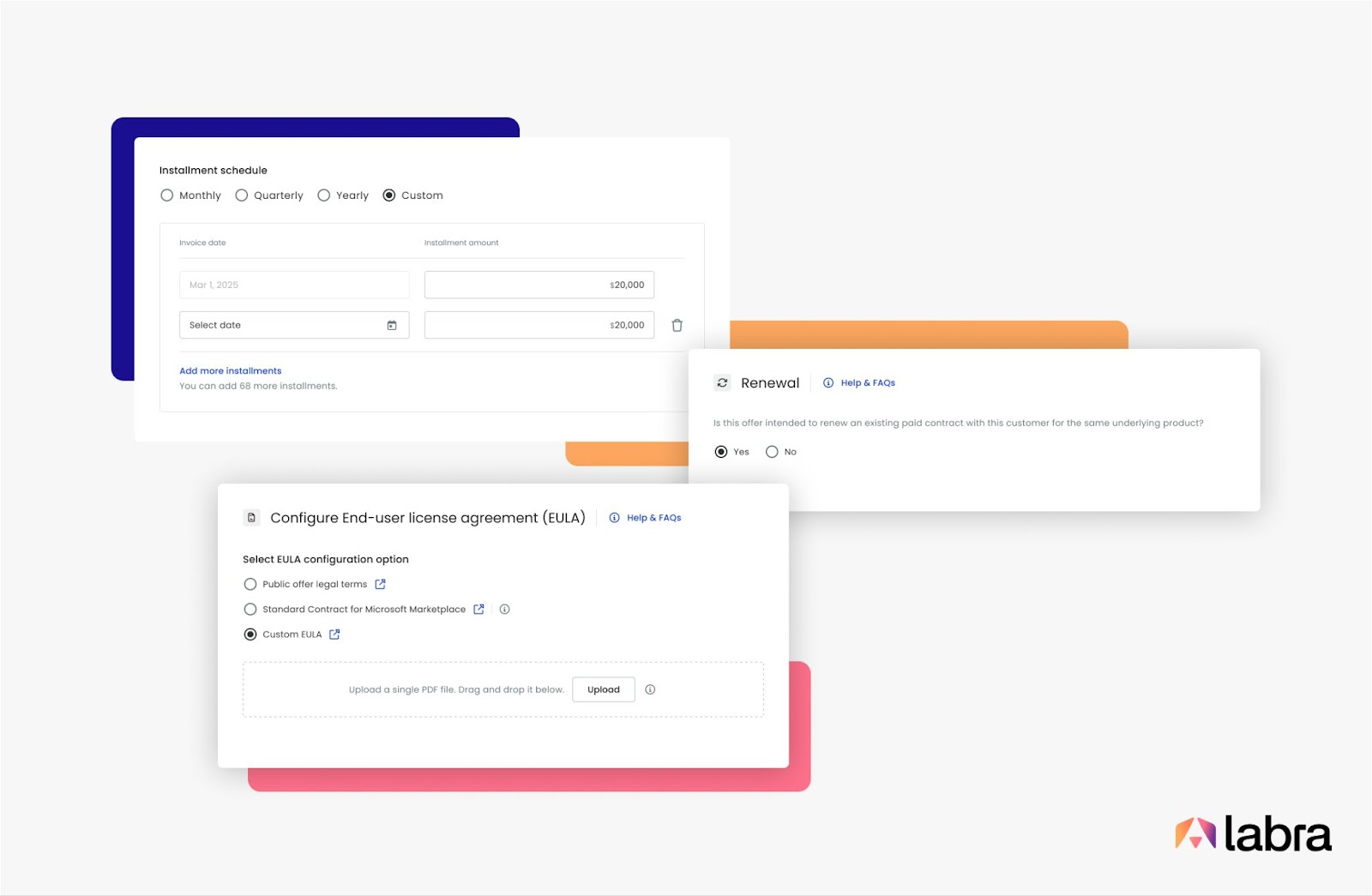
Task: Open external link icon beside Standard Contract for Microsoft Marketplace
Action: click(478, 610)
